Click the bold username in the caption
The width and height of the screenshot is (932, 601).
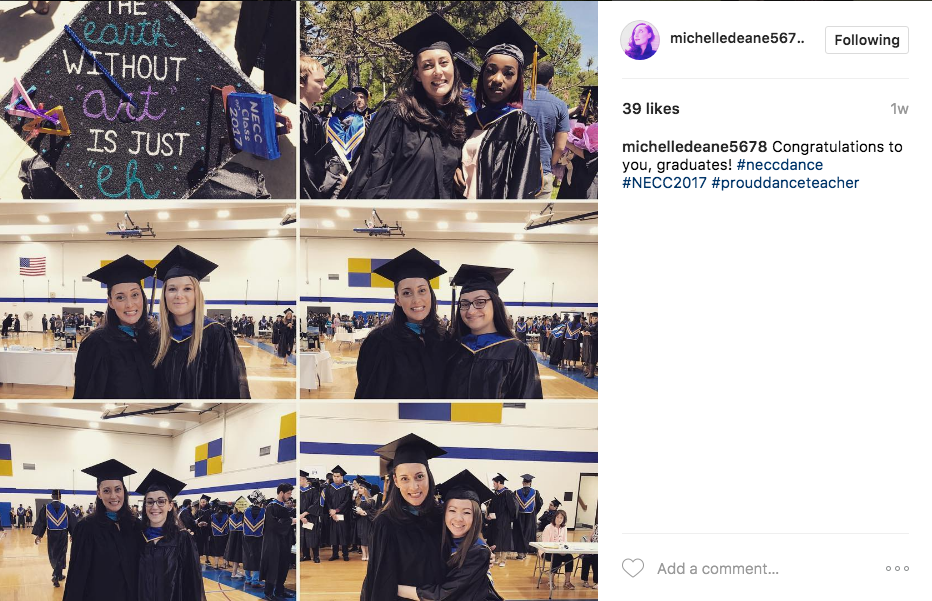click(x=695, y=147)
